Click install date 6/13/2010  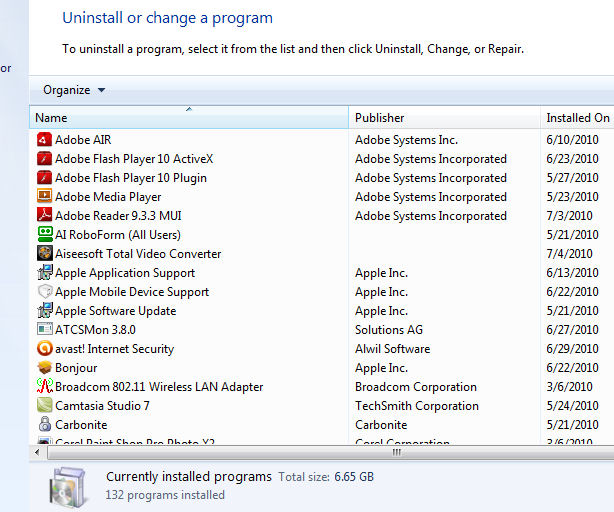(x=572, y=273)
